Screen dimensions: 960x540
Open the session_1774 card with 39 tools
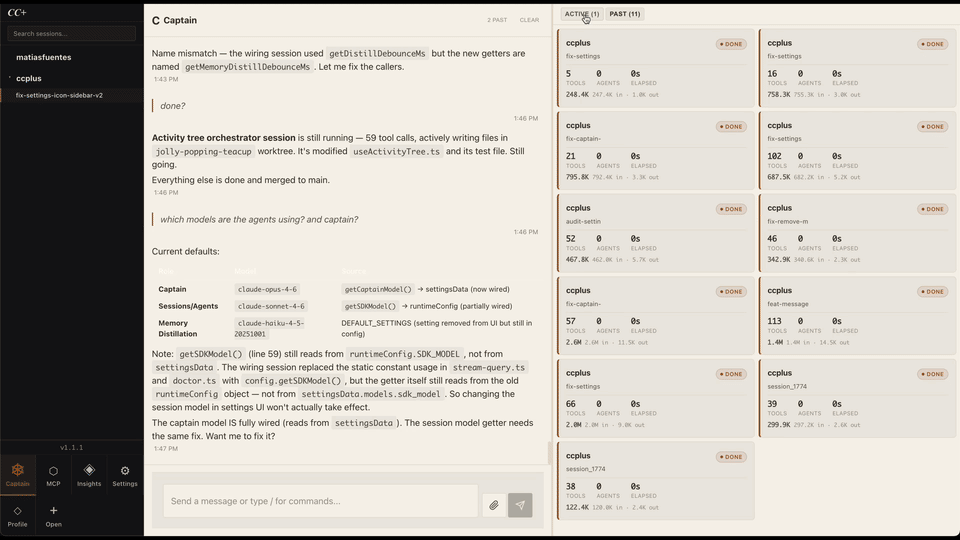click(x=857, y=398)
